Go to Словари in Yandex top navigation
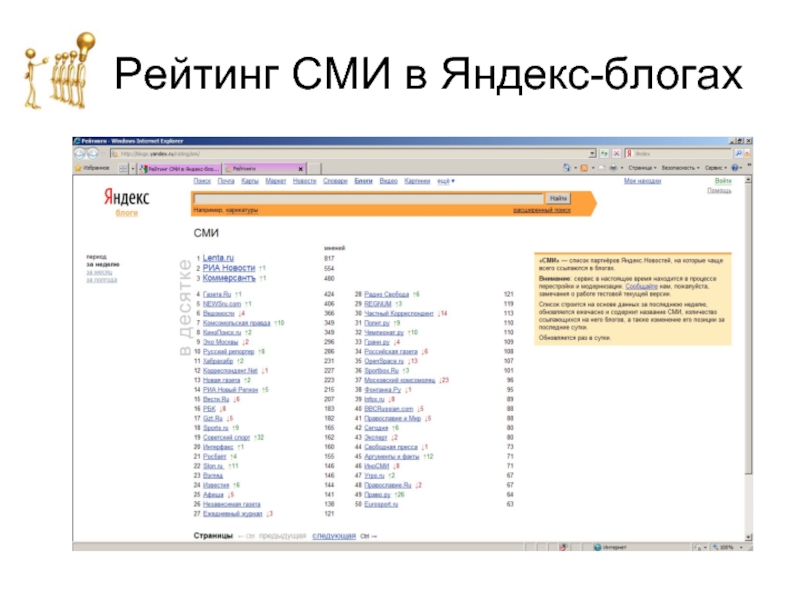800x600 pixels. point(335,181)
